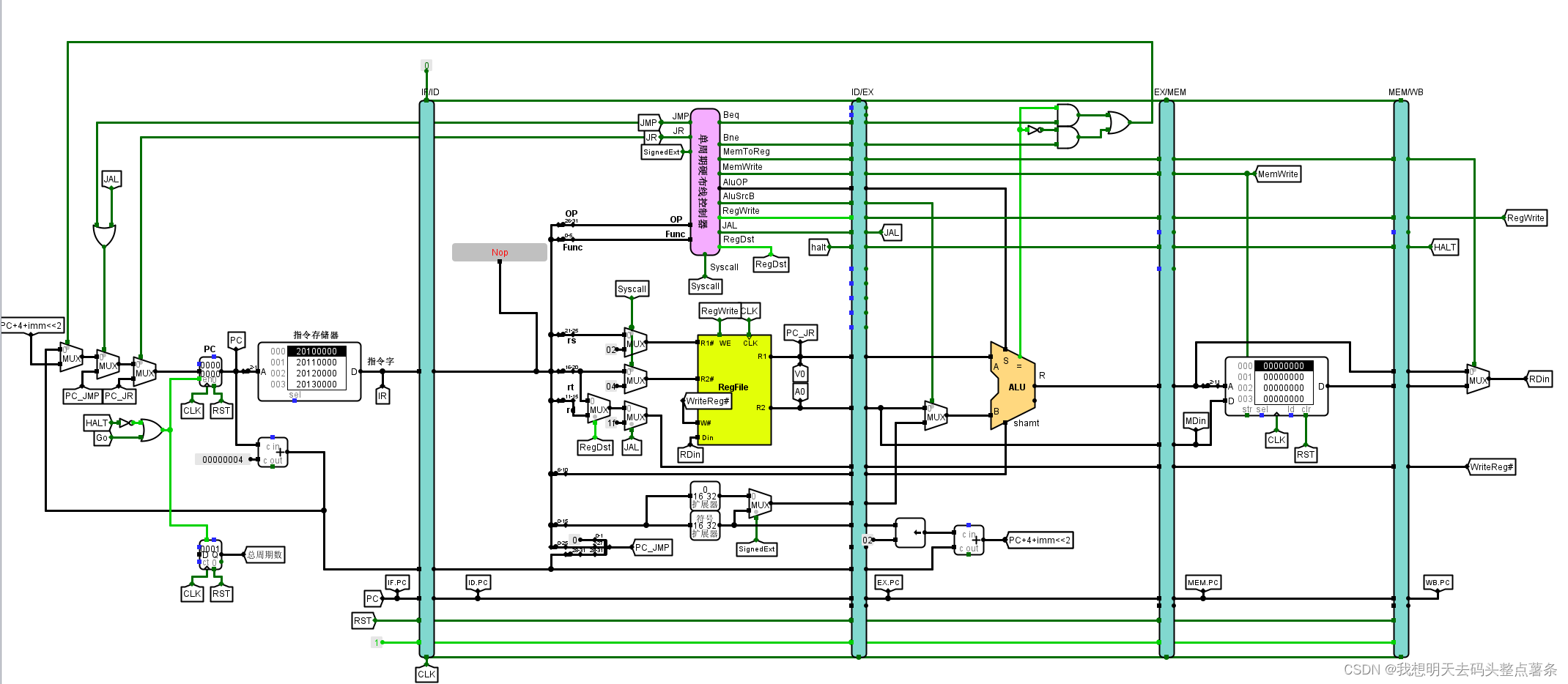Select the 符号 sign extender block
This screenshot has width=1568, height=684.
(x=705, y=526)
